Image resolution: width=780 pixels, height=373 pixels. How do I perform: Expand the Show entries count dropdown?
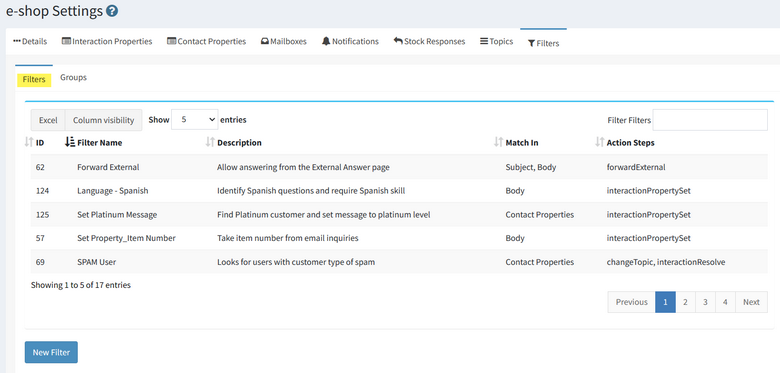(x=195, y=120)
